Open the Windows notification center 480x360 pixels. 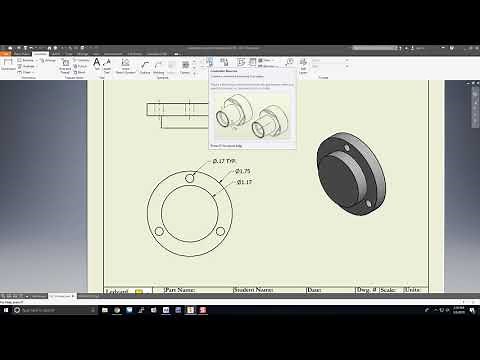click(473, 310)
